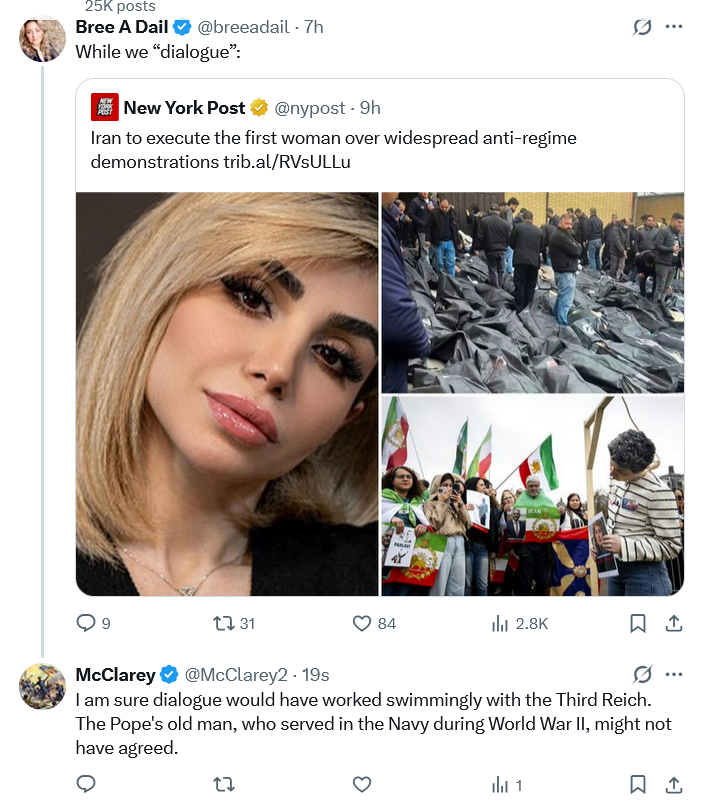Bookmark McClarey's comment
The width and height of the screenshot is (704, 804).
pos(637,785)
